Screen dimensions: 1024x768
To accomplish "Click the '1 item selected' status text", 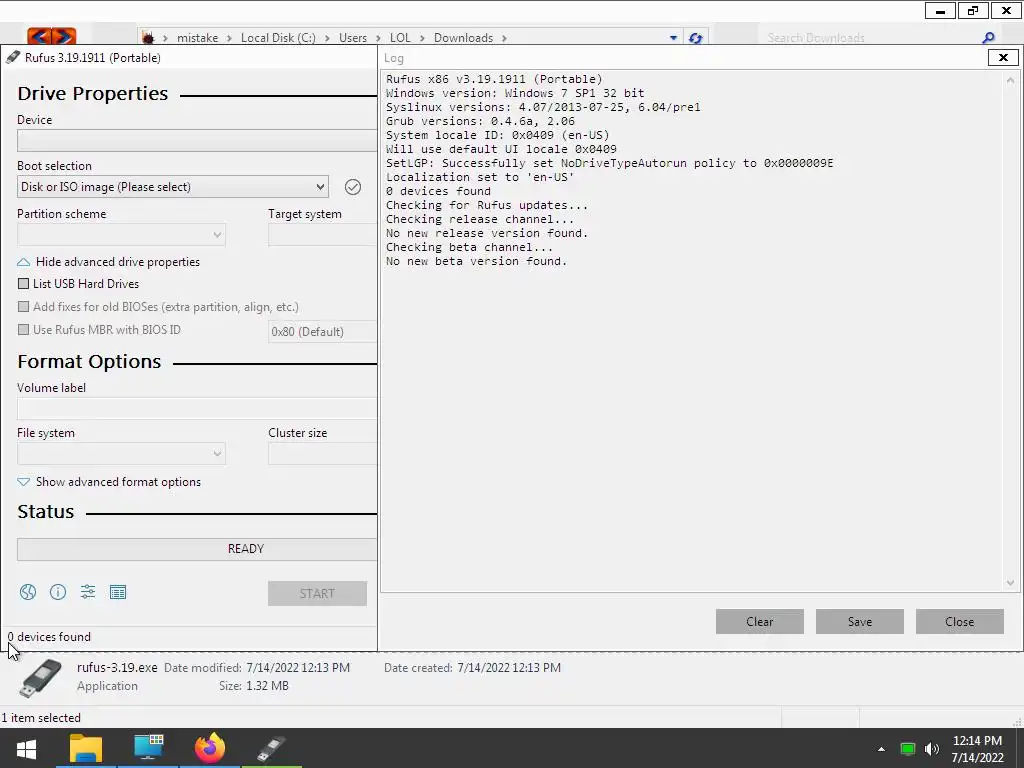I will (x=41, y=718).
